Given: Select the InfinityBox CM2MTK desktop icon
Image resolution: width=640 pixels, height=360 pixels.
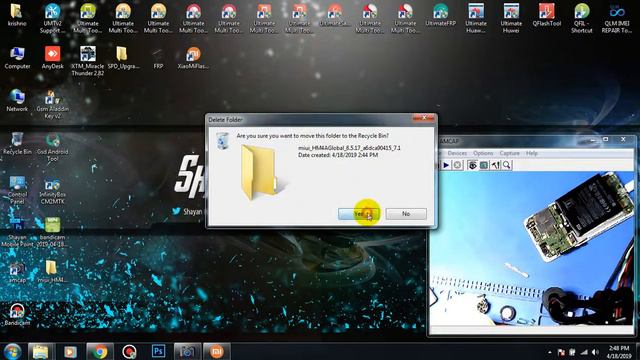Looking at the screenshot, I should [x=52, y=192].
